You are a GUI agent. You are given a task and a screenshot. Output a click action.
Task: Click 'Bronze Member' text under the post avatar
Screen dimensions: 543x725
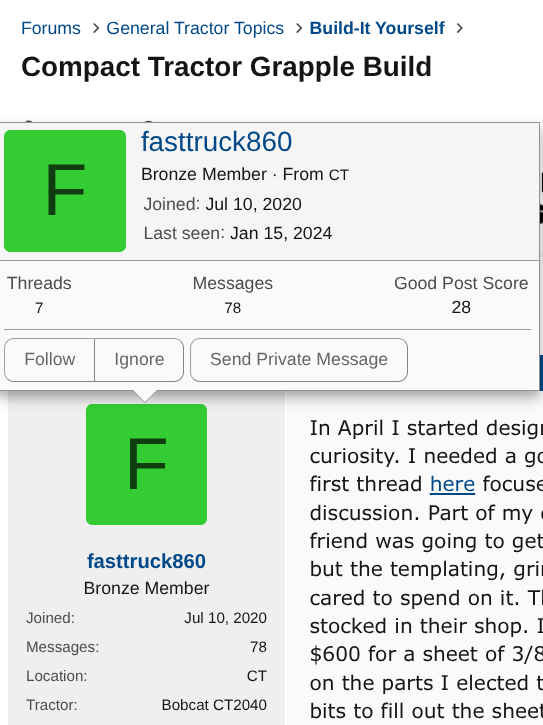pyautogui.click(x=146, y=588)
